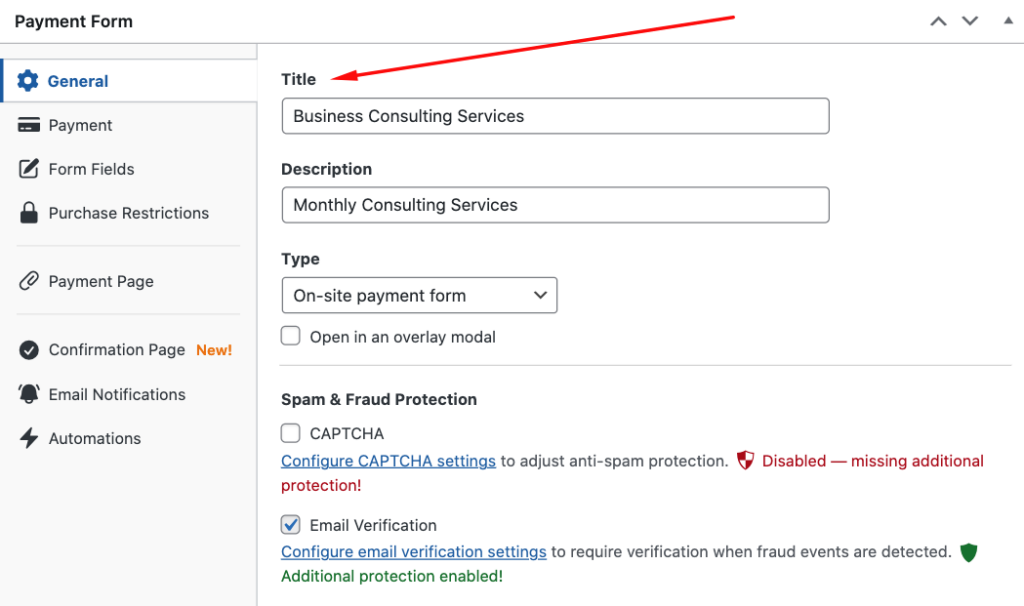Enable Open in an overlay modal
This screenshot has width=1024, height=606.
click(x=291, y=336)
